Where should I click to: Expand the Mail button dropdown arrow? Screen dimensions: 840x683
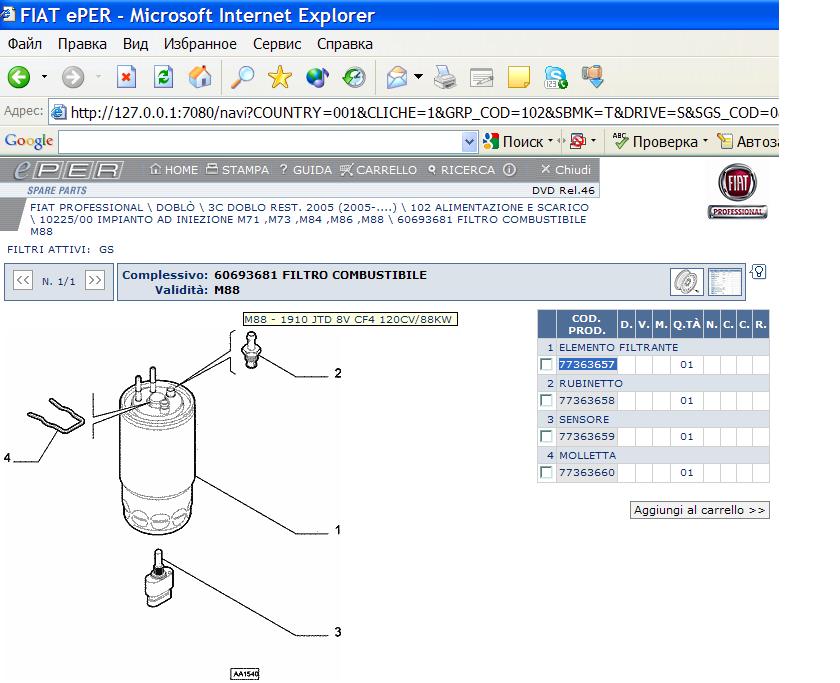(419, 77)
